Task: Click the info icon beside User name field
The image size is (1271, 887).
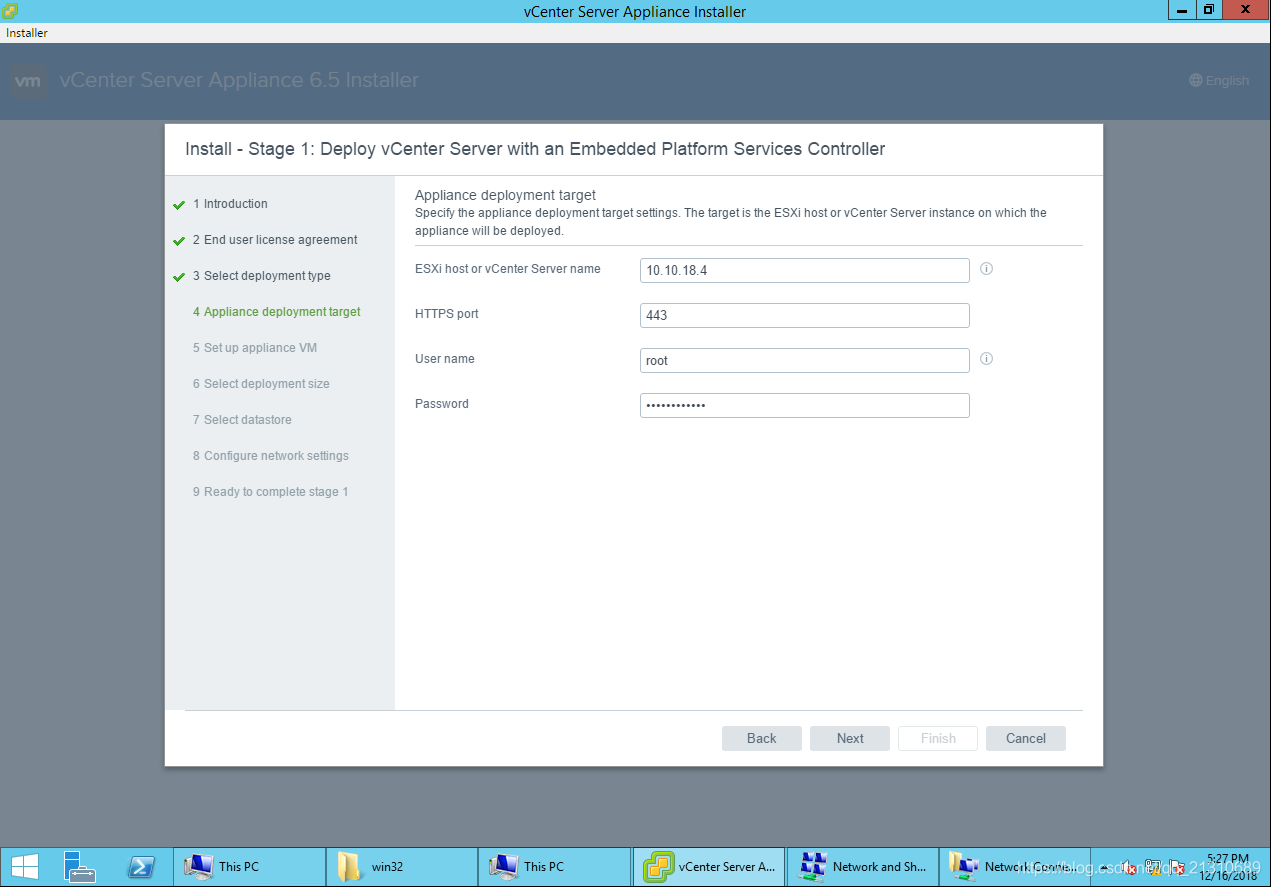Action: tap(986, 359)
